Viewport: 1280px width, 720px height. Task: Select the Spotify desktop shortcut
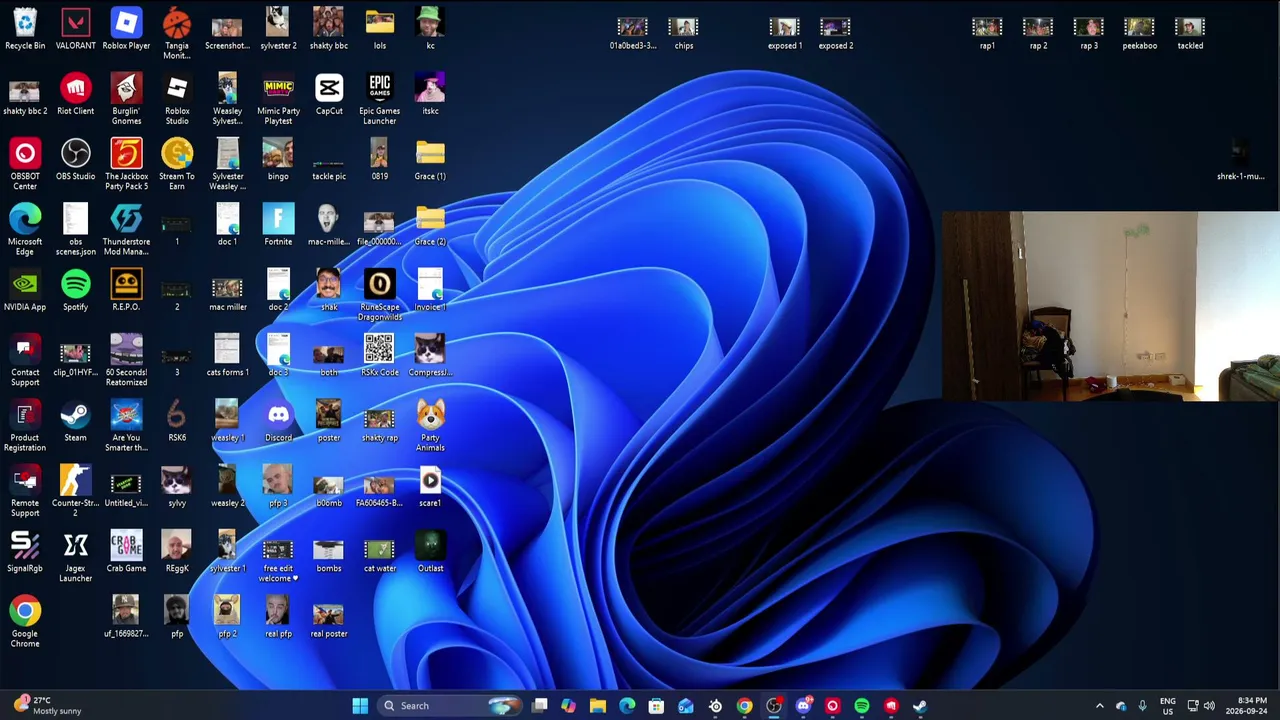pos(75,290)
